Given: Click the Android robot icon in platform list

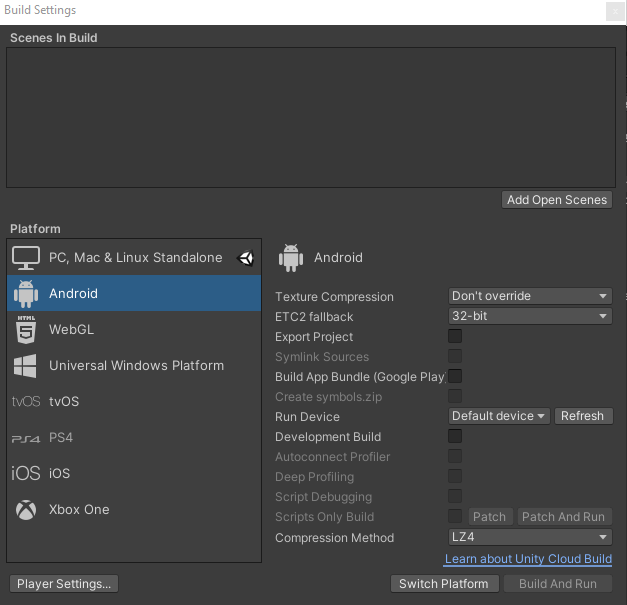Looking at the screenshot, I should click(x=26, y=294).
